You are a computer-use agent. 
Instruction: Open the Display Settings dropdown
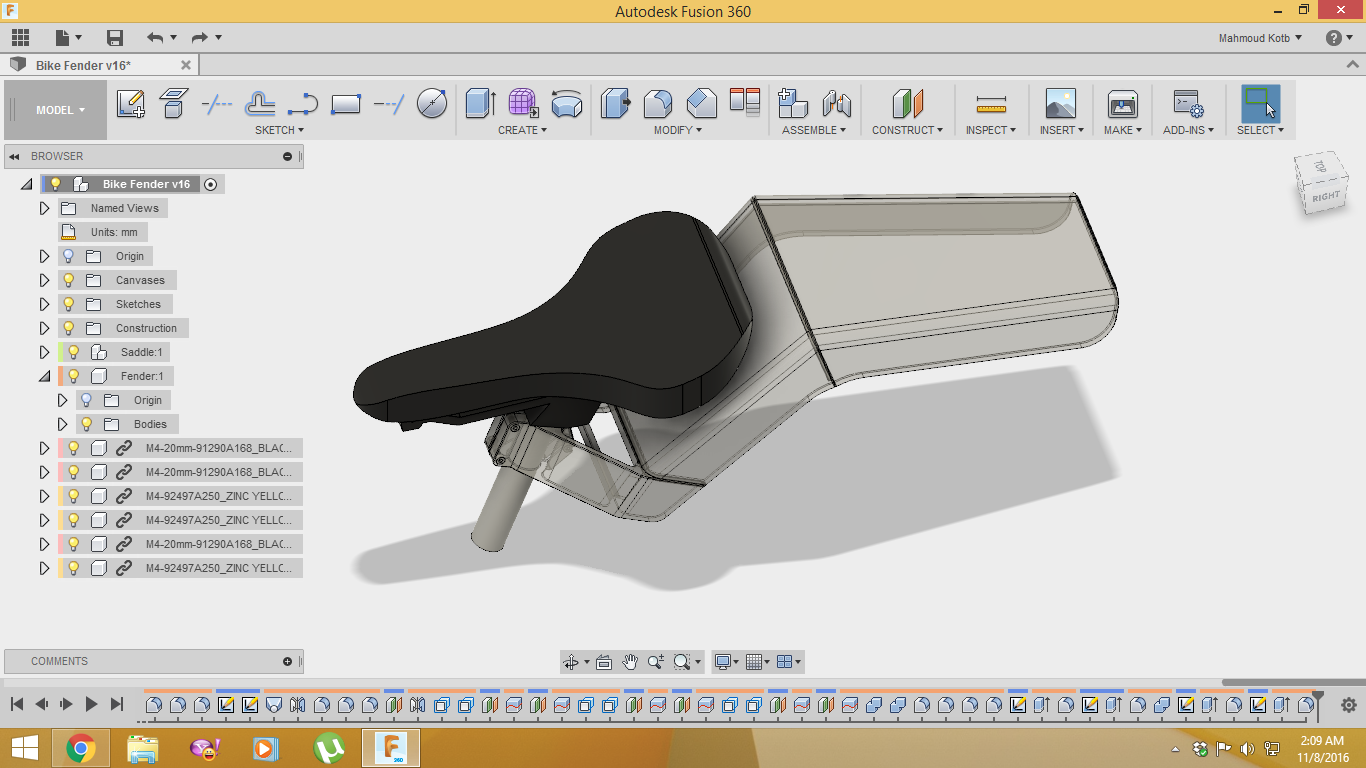pos(726,662)
